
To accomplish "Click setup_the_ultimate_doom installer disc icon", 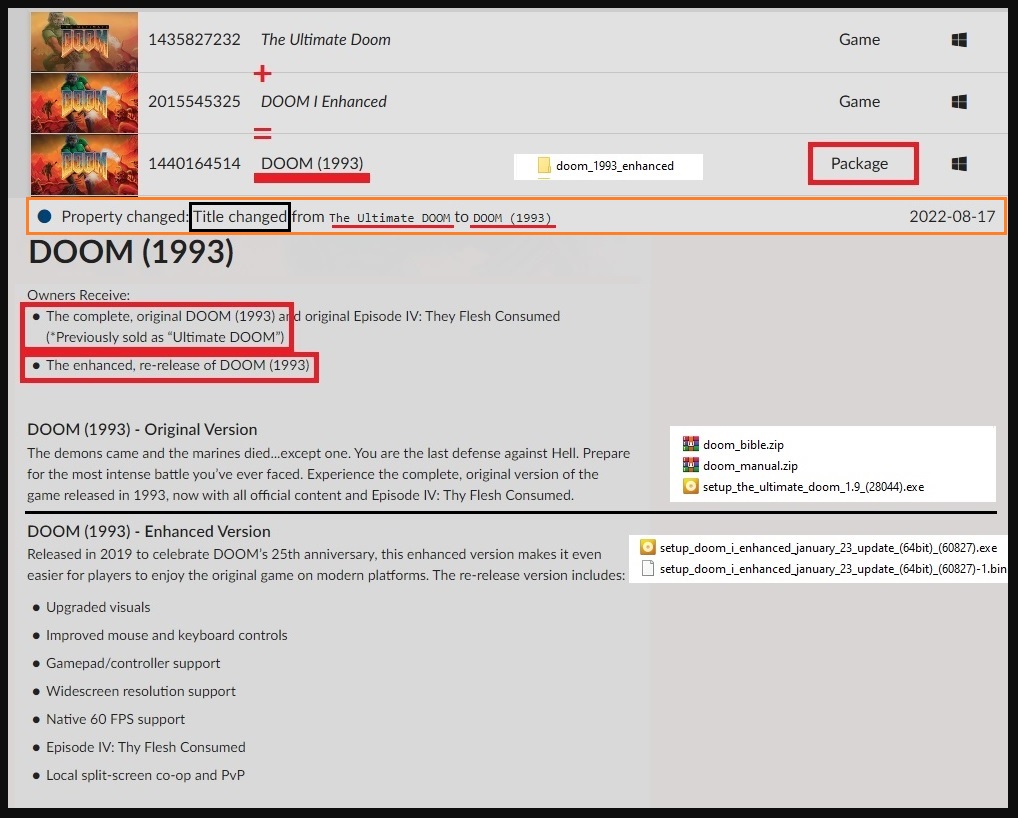I will [691, 486].
